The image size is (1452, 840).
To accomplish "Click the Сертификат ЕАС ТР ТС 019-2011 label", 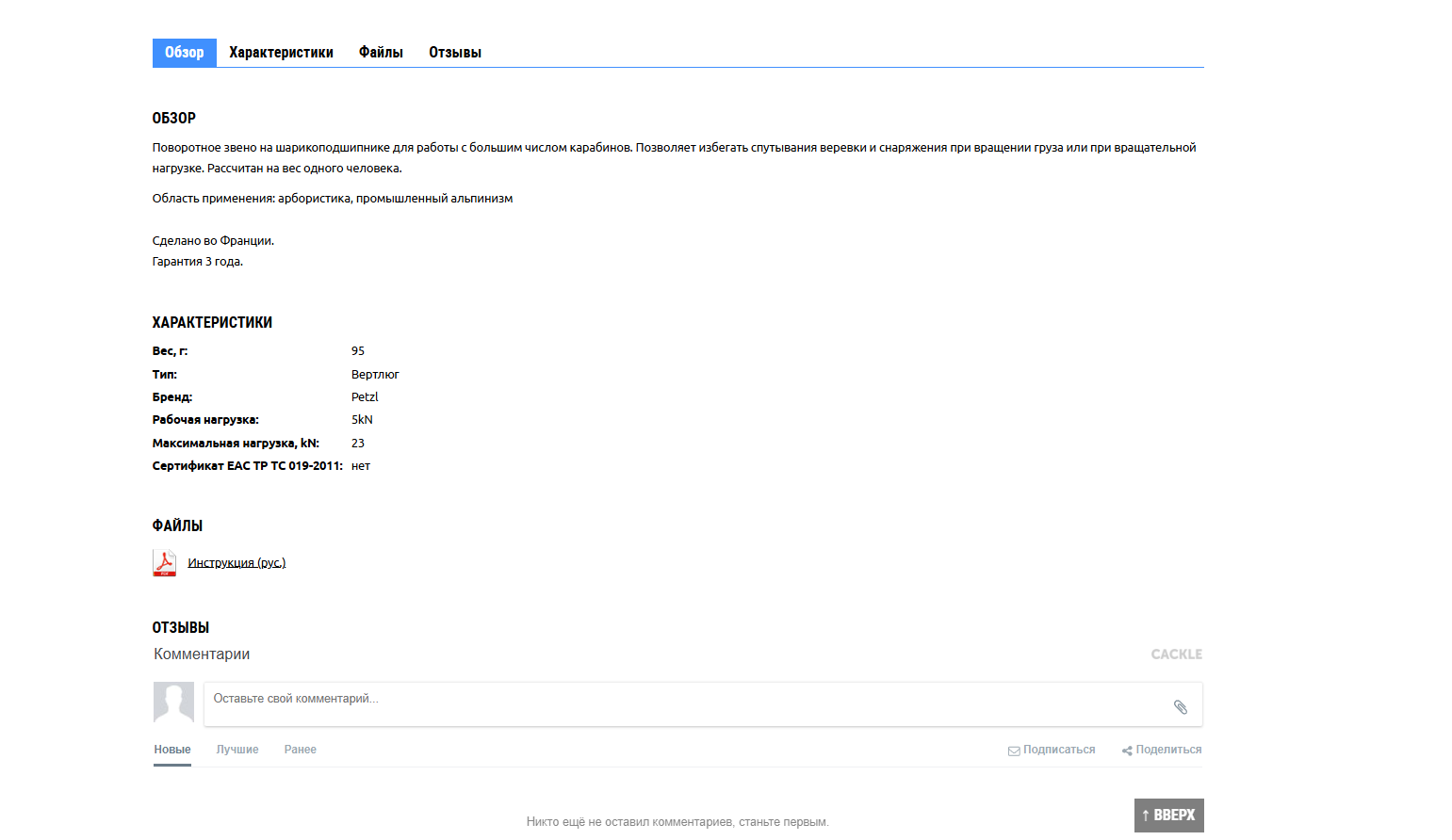I will coord(248,466).
